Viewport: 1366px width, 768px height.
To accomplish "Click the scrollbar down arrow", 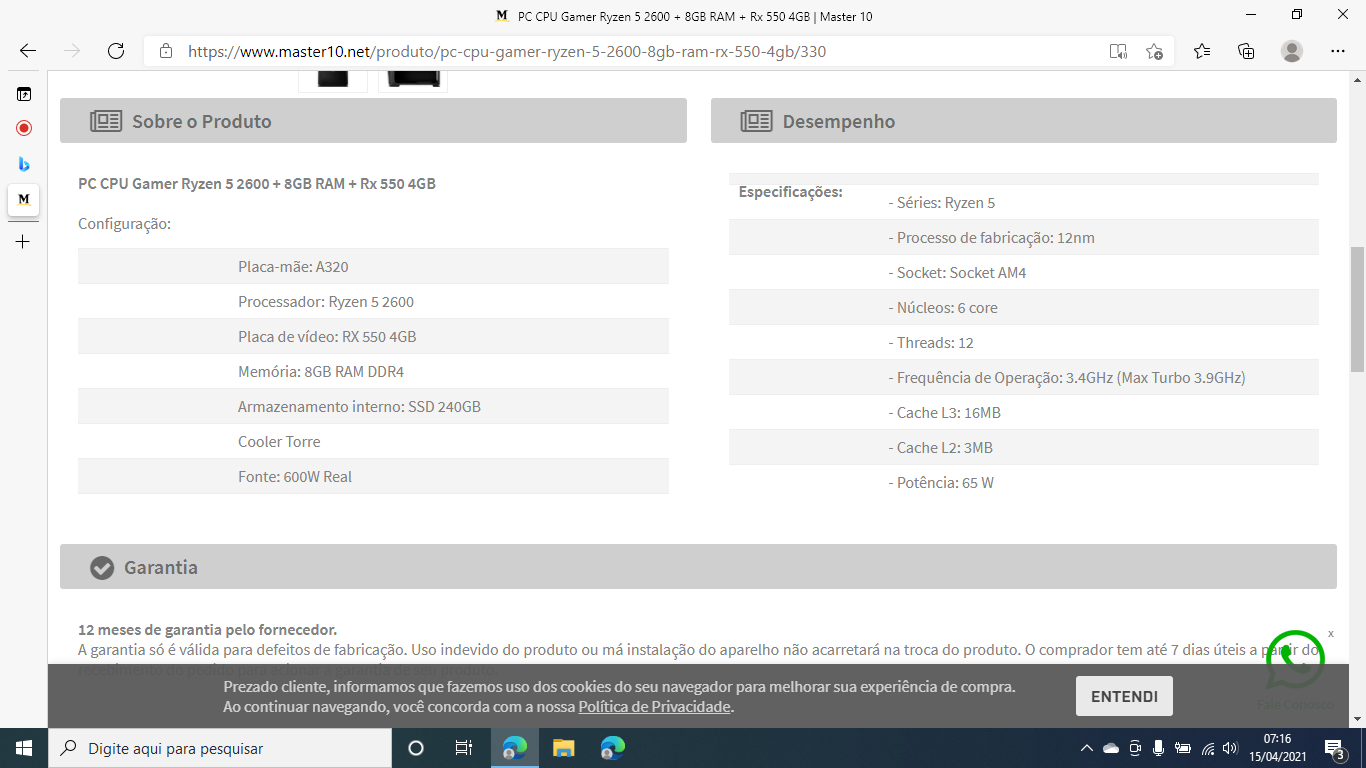I will (1357, 719).
